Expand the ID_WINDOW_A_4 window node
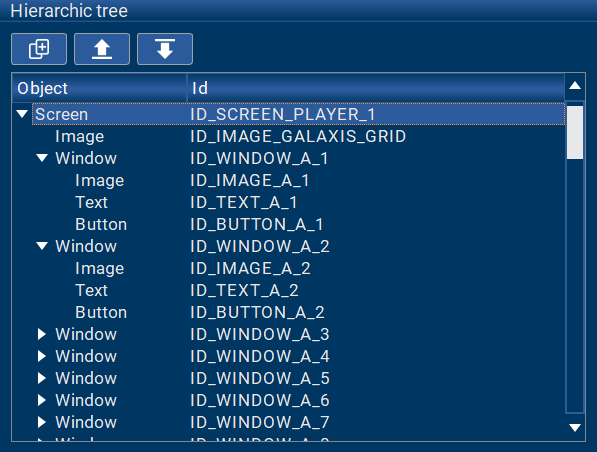The width and height of the screenshot is (597, 452). click(42, 356)
